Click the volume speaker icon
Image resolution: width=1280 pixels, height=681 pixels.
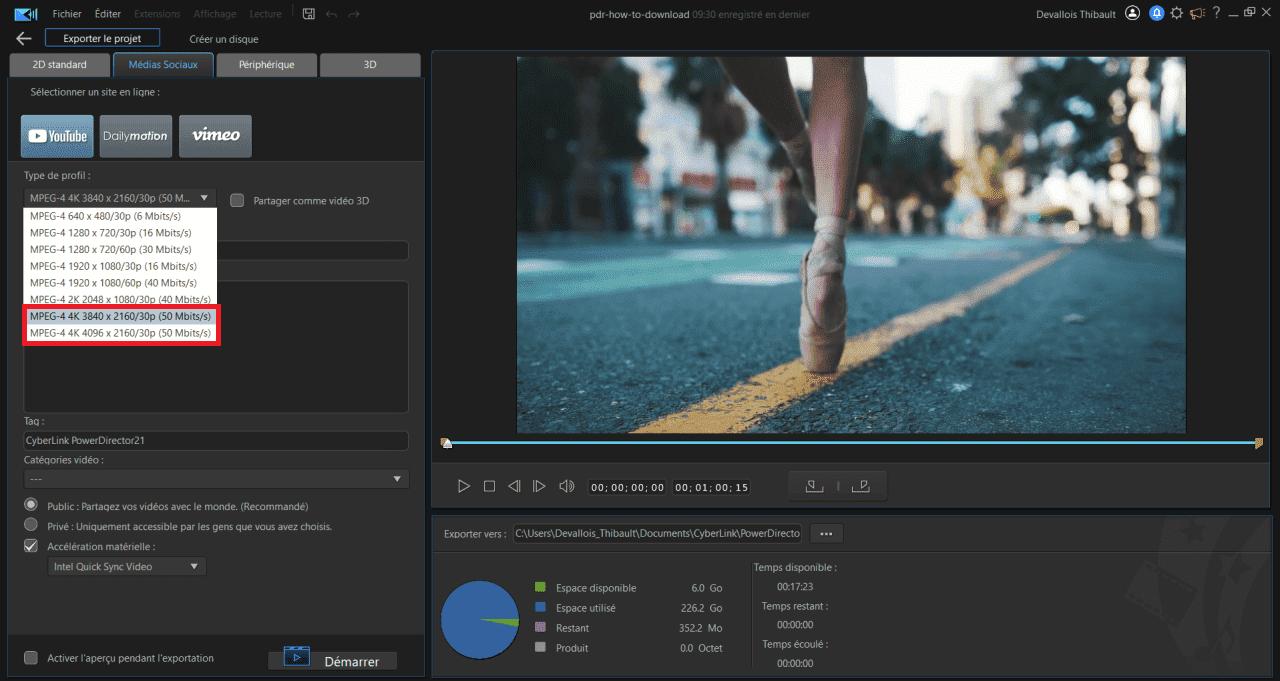566,486
